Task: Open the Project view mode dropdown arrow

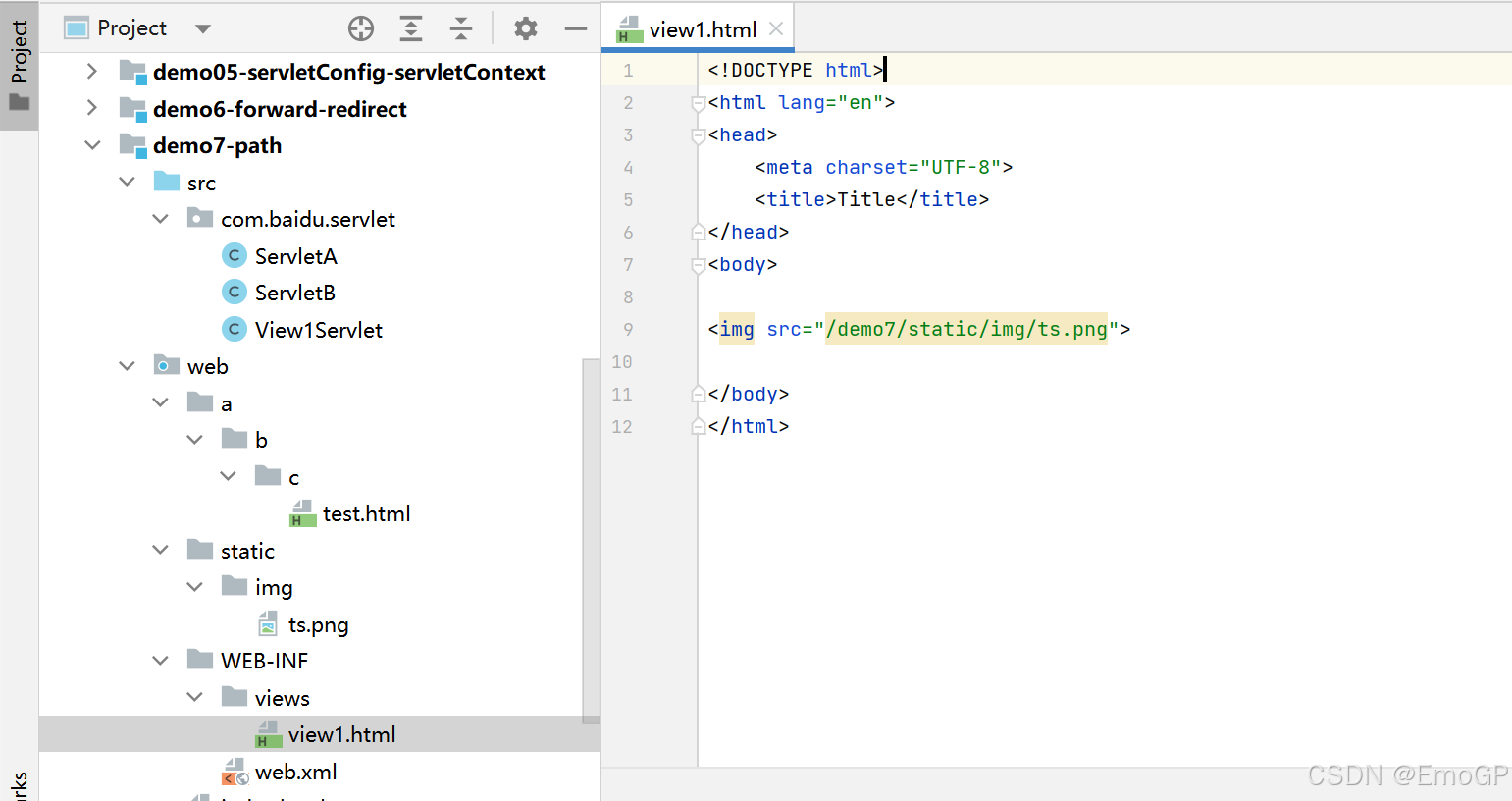Action: [203, 28]
